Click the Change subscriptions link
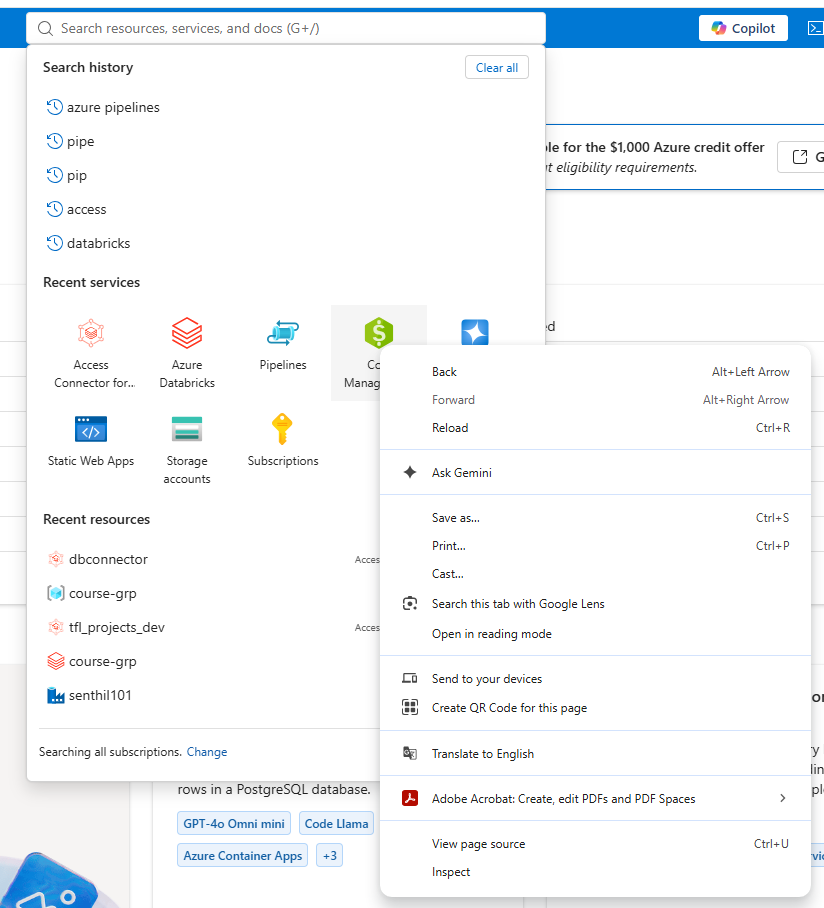 [x=207, y=752]
